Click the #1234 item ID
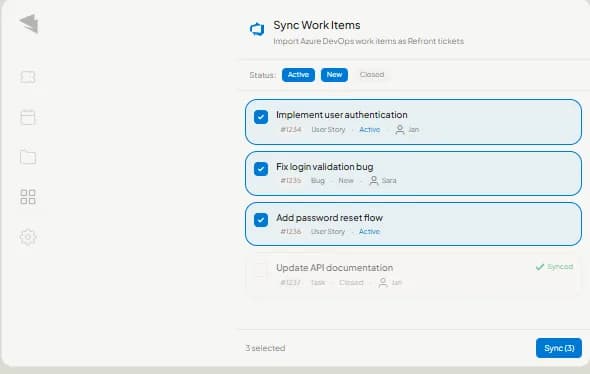Image resolution: width=590 pixels, height=374 pixels. coord(291,129)
